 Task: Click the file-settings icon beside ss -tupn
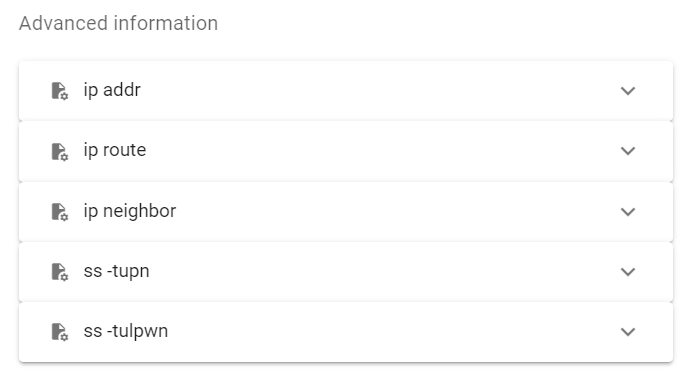[60, 271]
